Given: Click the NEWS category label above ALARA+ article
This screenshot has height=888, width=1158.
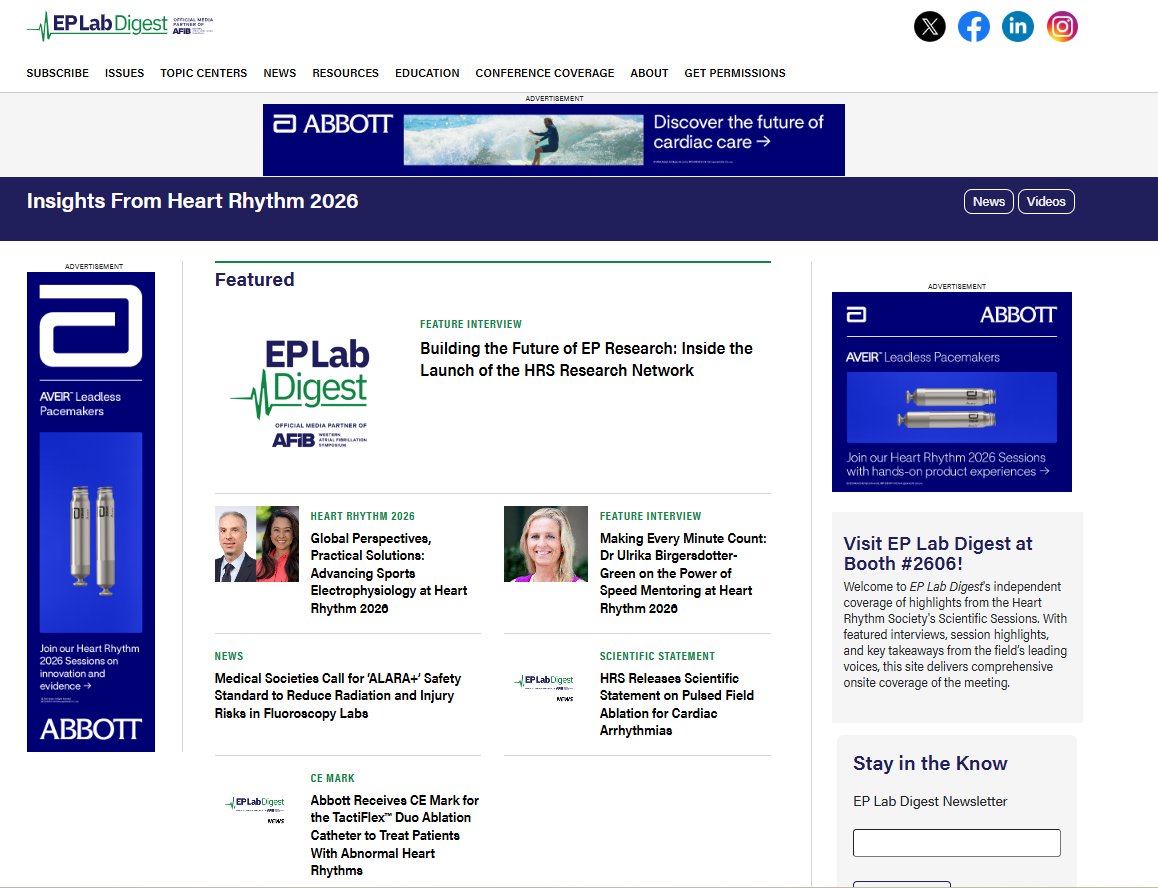Looking at the screenshot, I should pyautogui.click(x=229, y=656).
